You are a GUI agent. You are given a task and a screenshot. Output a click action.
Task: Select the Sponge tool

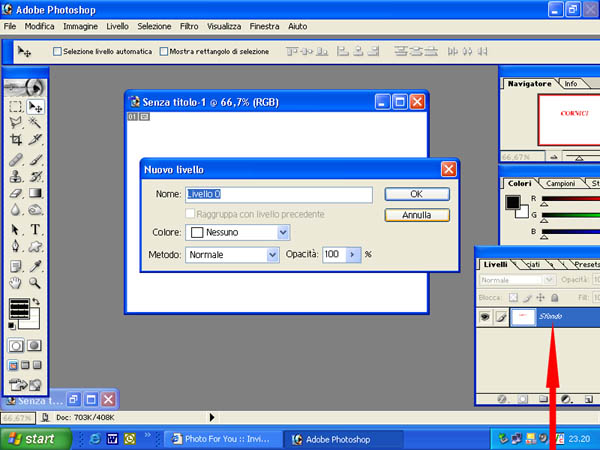pos(35,210)
